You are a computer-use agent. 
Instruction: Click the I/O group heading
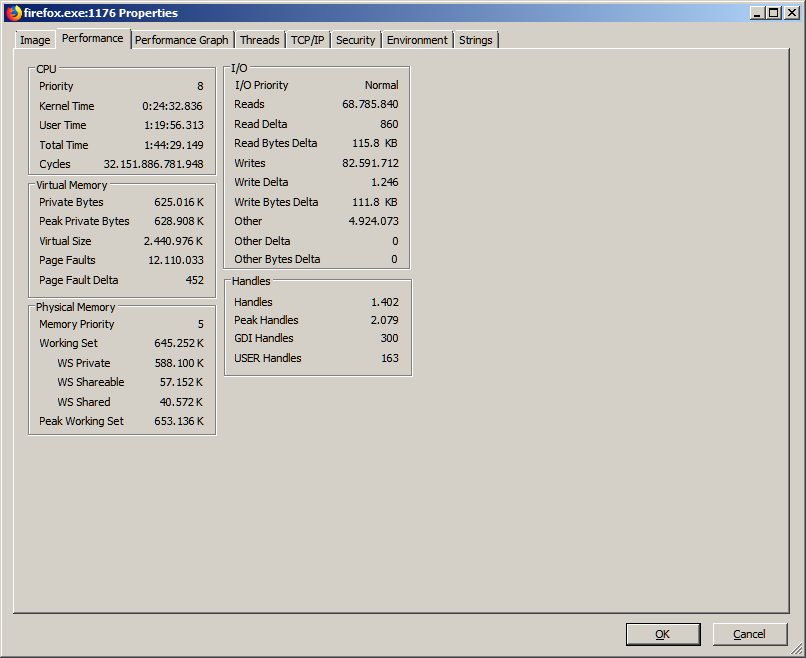[239, 68]
